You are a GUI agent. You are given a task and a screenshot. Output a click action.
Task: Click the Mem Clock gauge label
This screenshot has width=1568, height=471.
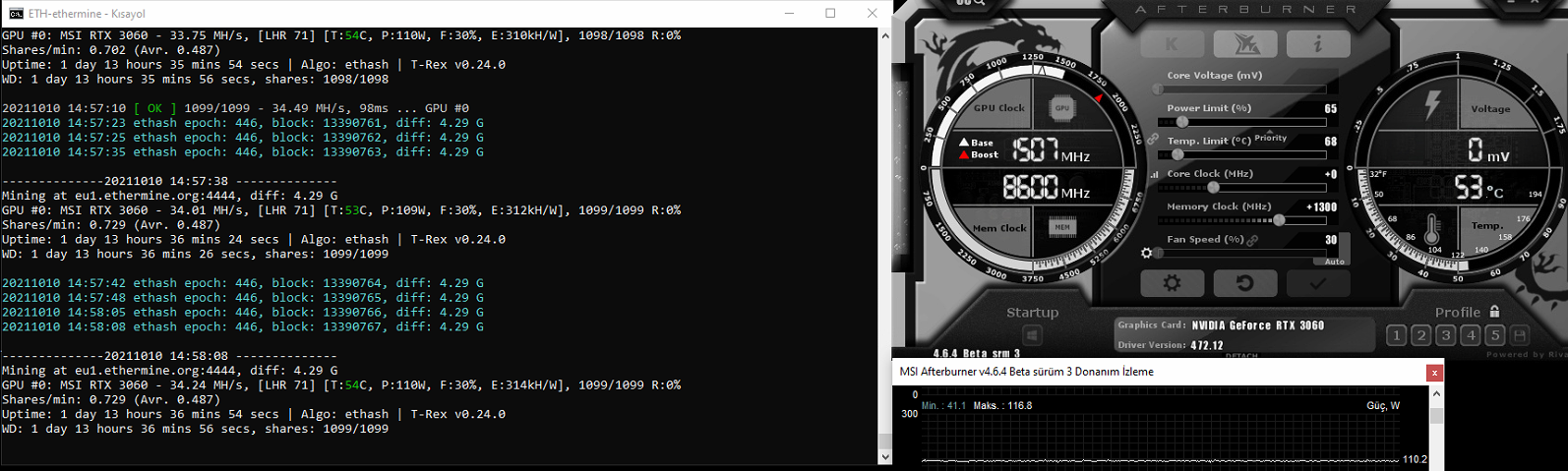(999, 228)
